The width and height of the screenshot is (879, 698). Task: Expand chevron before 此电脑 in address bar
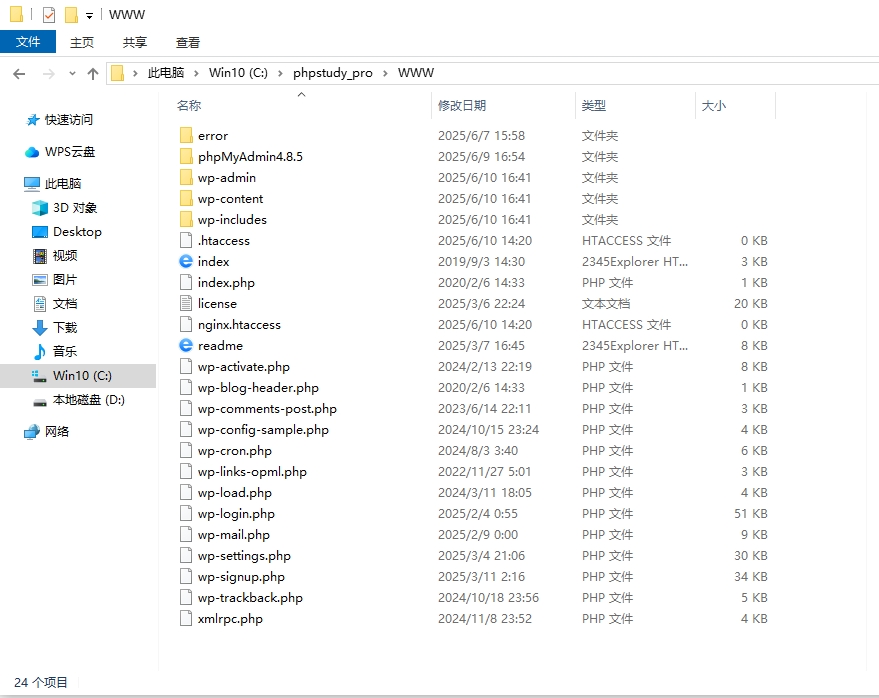pyautogui.click(x=135, y=73)
